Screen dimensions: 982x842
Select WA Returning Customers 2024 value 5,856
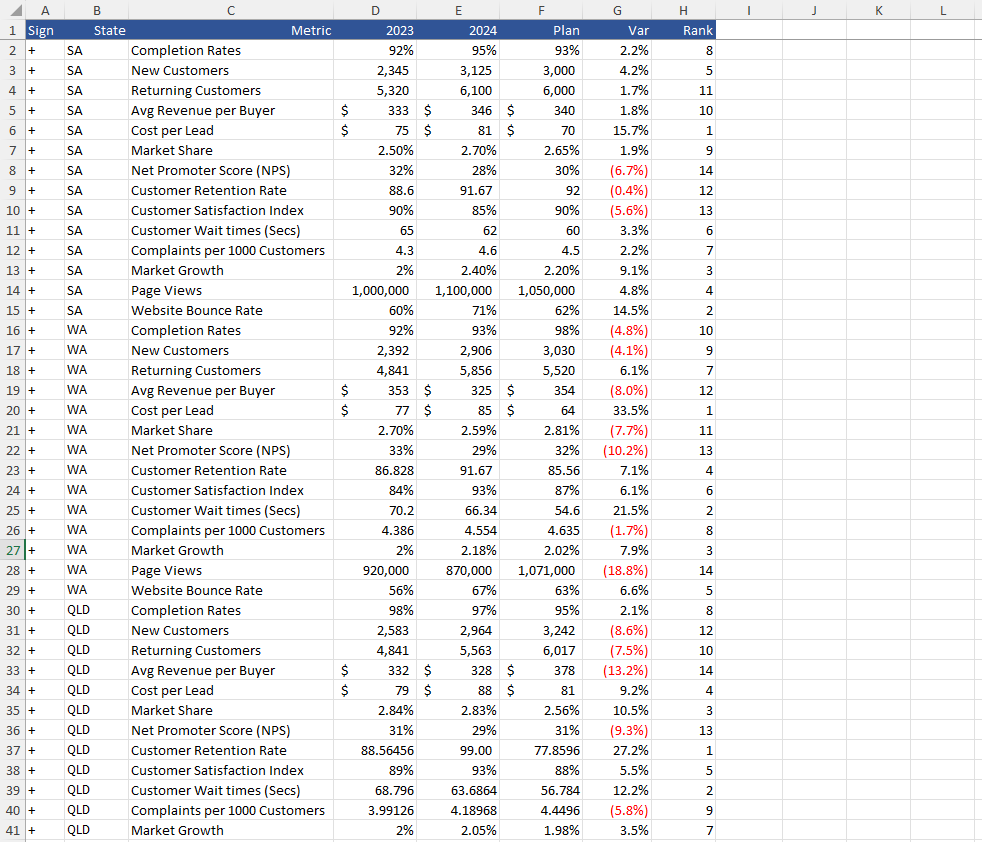tap(458, 370)
